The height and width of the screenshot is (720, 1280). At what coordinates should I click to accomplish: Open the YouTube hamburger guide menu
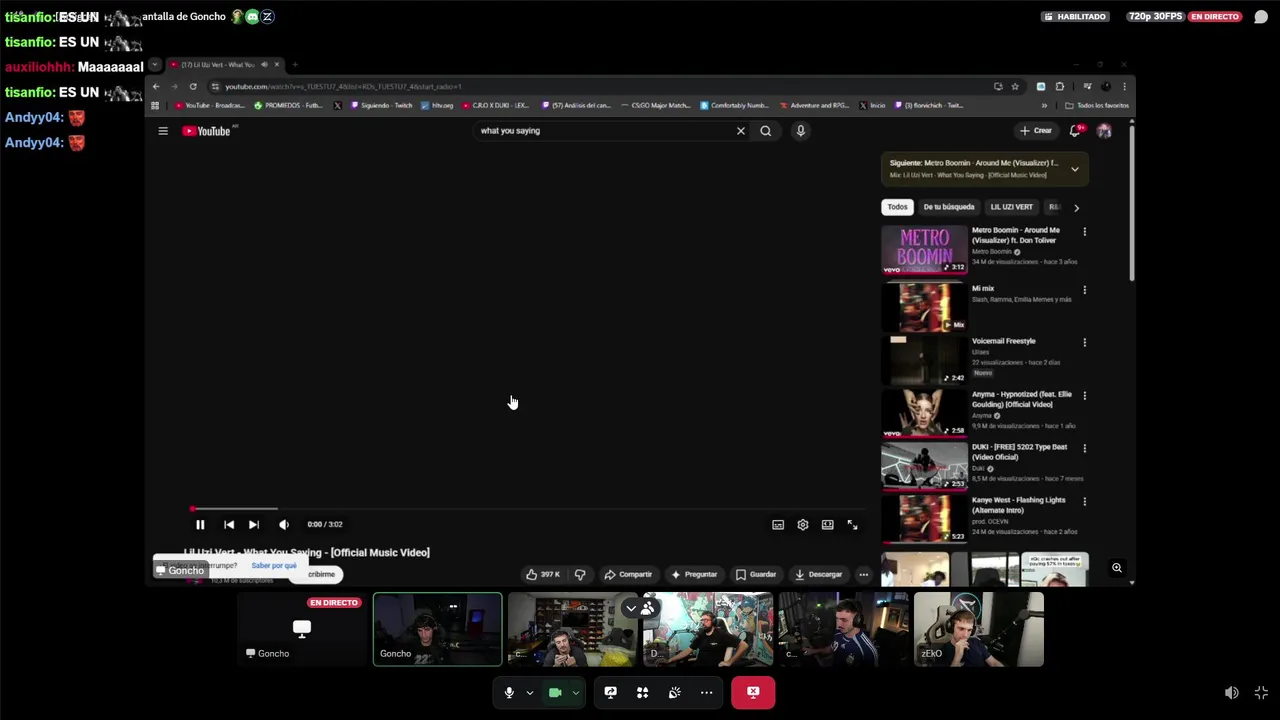pyautogui.click(x=163, y=131)
